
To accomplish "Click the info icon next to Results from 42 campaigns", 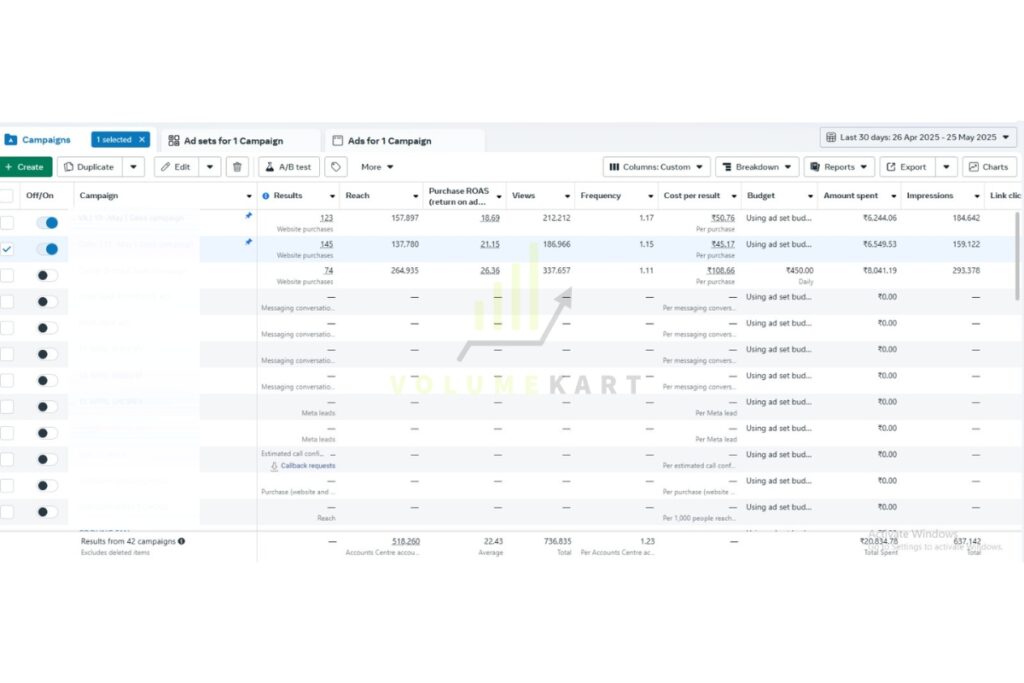I will click(x=182, y=541).
